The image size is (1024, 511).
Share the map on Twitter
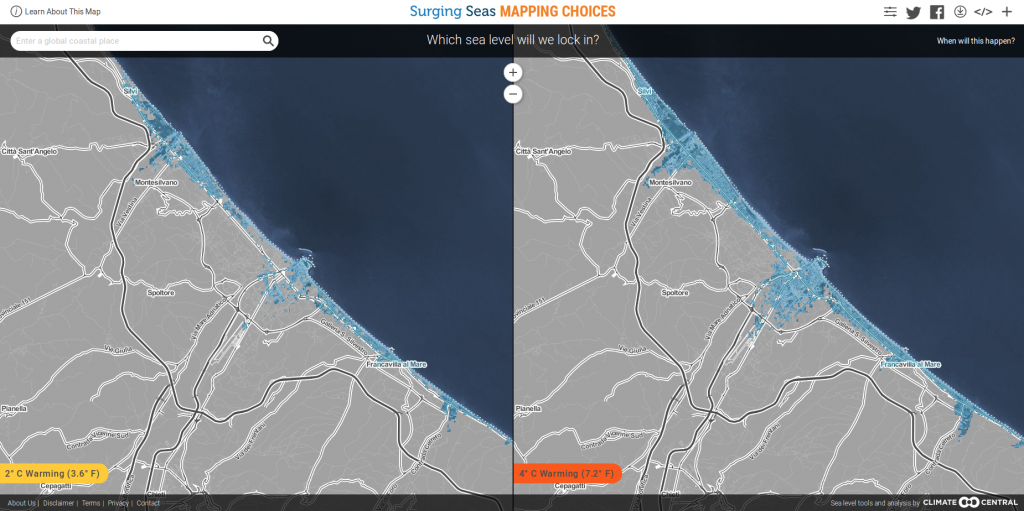point(913,12)
